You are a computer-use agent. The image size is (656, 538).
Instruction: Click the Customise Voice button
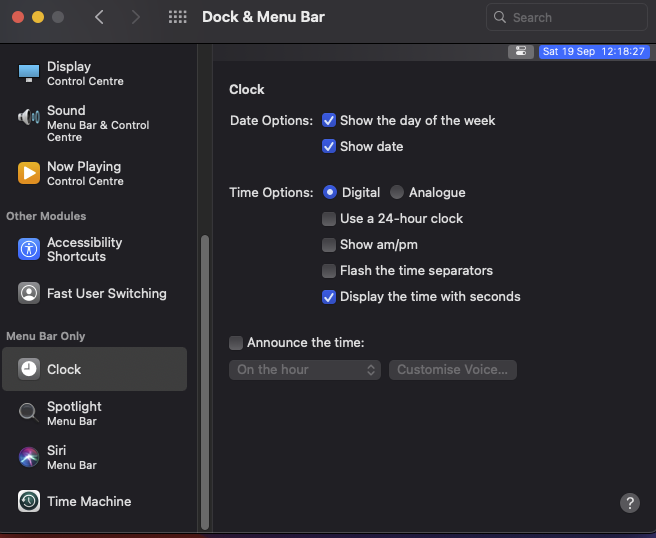click(x=453, y=370)
